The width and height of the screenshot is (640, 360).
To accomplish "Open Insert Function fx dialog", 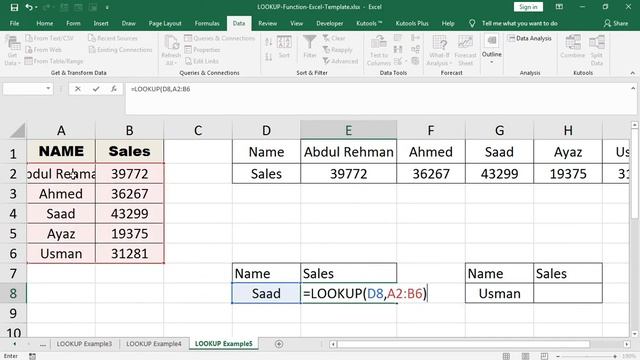I will (x=113, y=89).
